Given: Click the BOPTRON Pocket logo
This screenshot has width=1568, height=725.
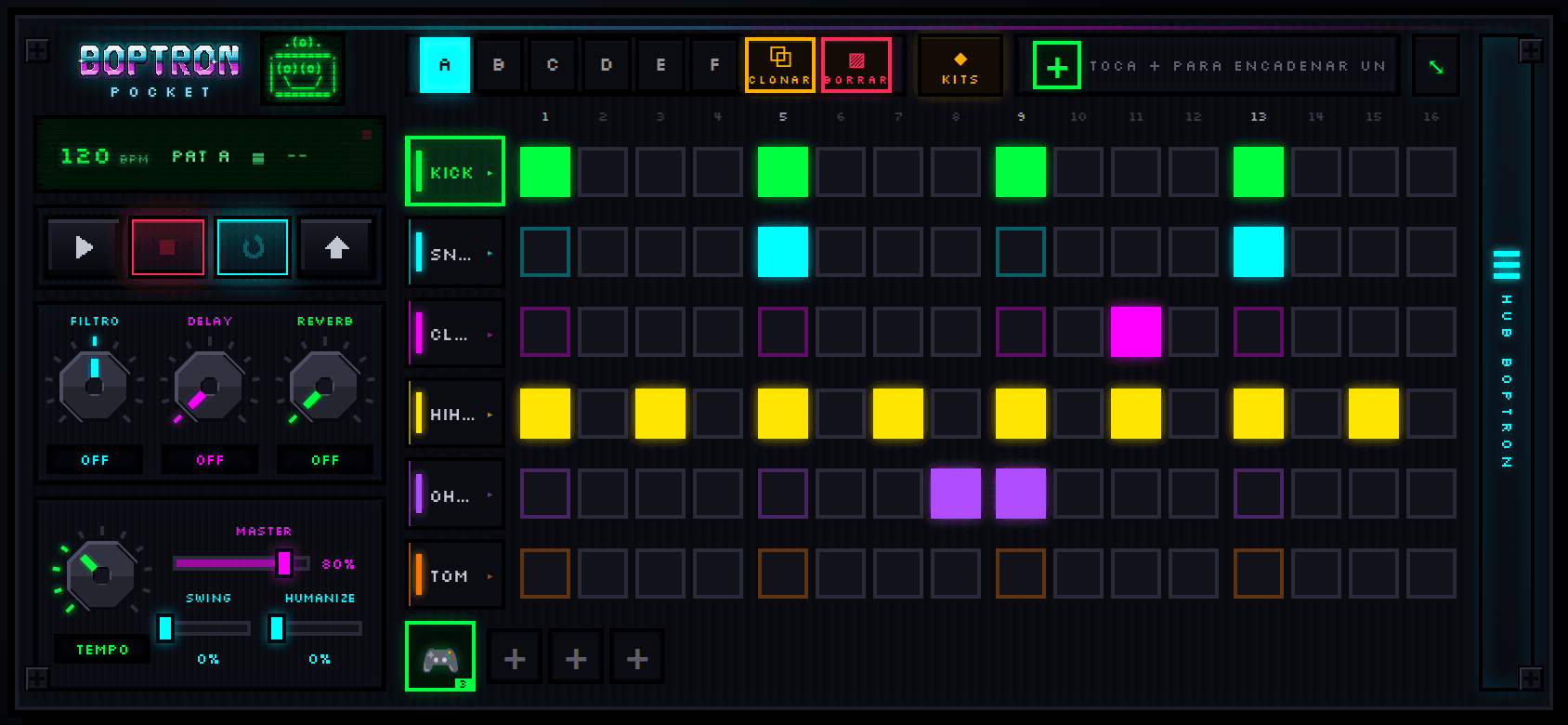Looking at the screenshot, I should 160,70.
